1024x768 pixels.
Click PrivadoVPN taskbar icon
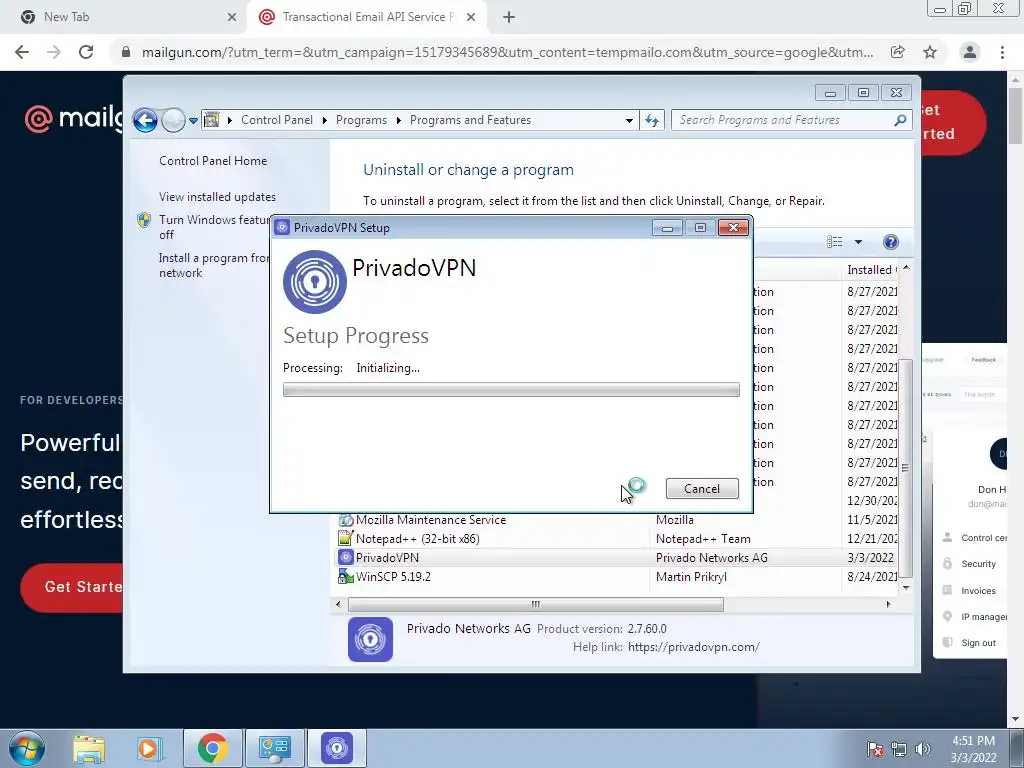[336, 748]
